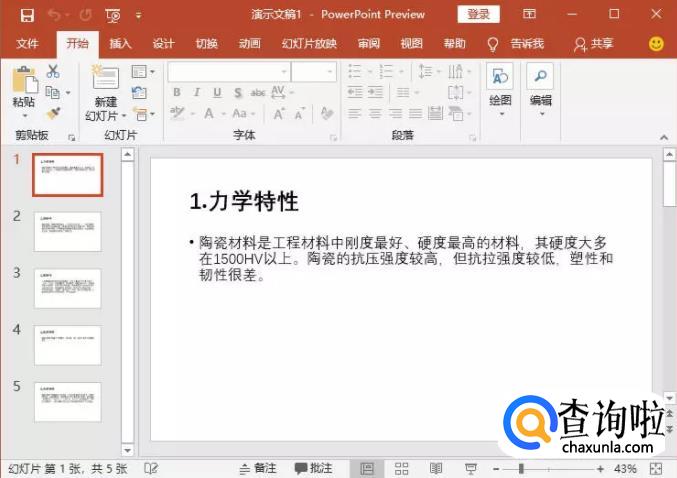677x478 pixels.
Task: Click the Format Painter brush icon
Action: (x=53, y=113)
